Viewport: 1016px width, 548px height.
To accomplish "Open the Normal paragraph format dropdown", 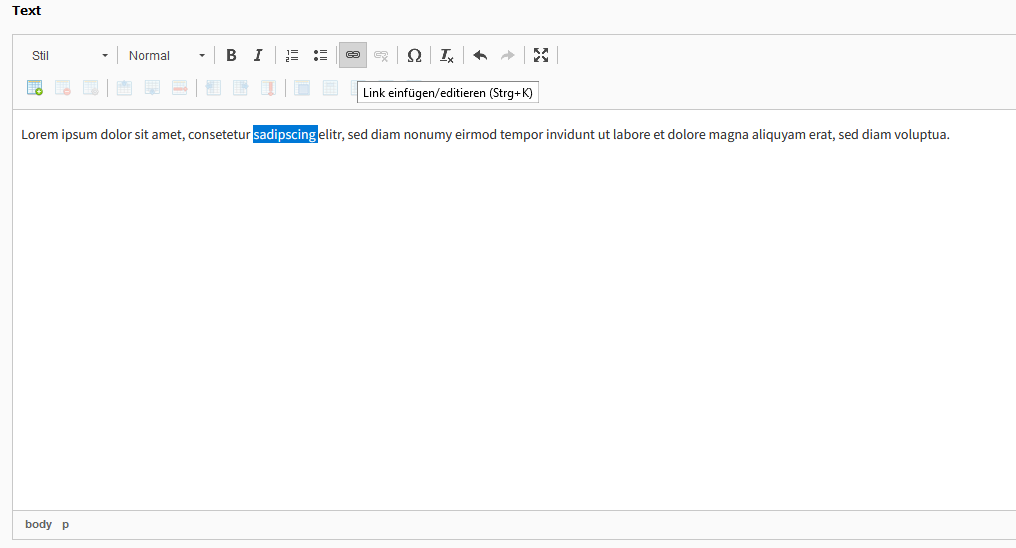I will click(166, 55).
